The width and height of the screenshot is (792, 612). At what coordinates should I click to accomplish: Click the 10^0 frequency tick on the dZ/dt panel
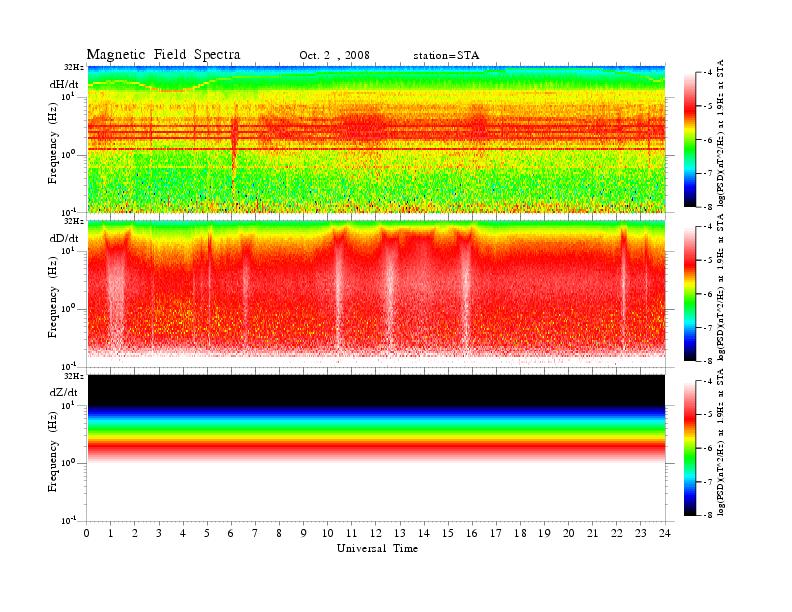(x=68, y=463)
